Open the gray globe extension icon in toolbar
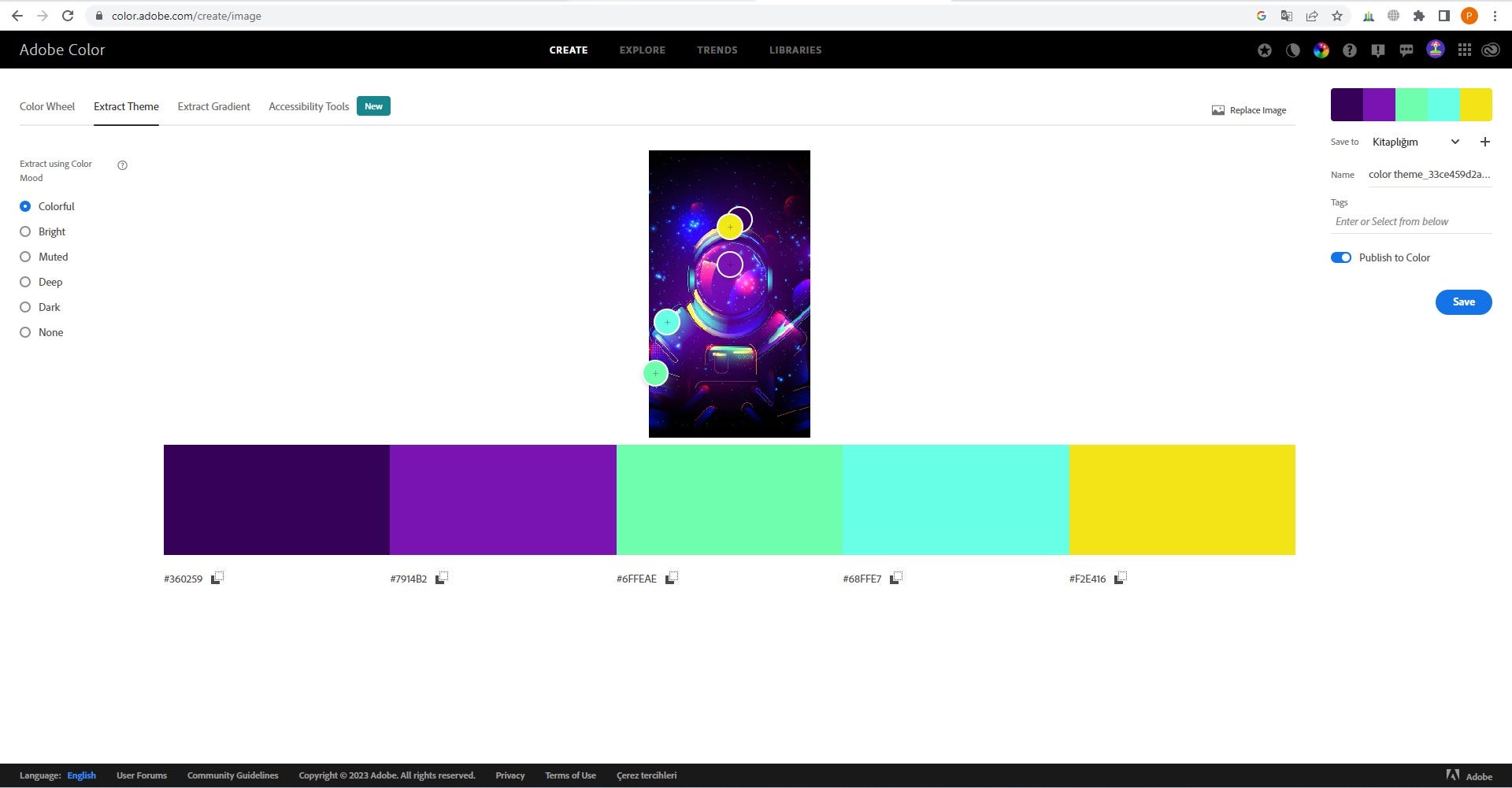The image size is (1512, 788). (1394, 16)
